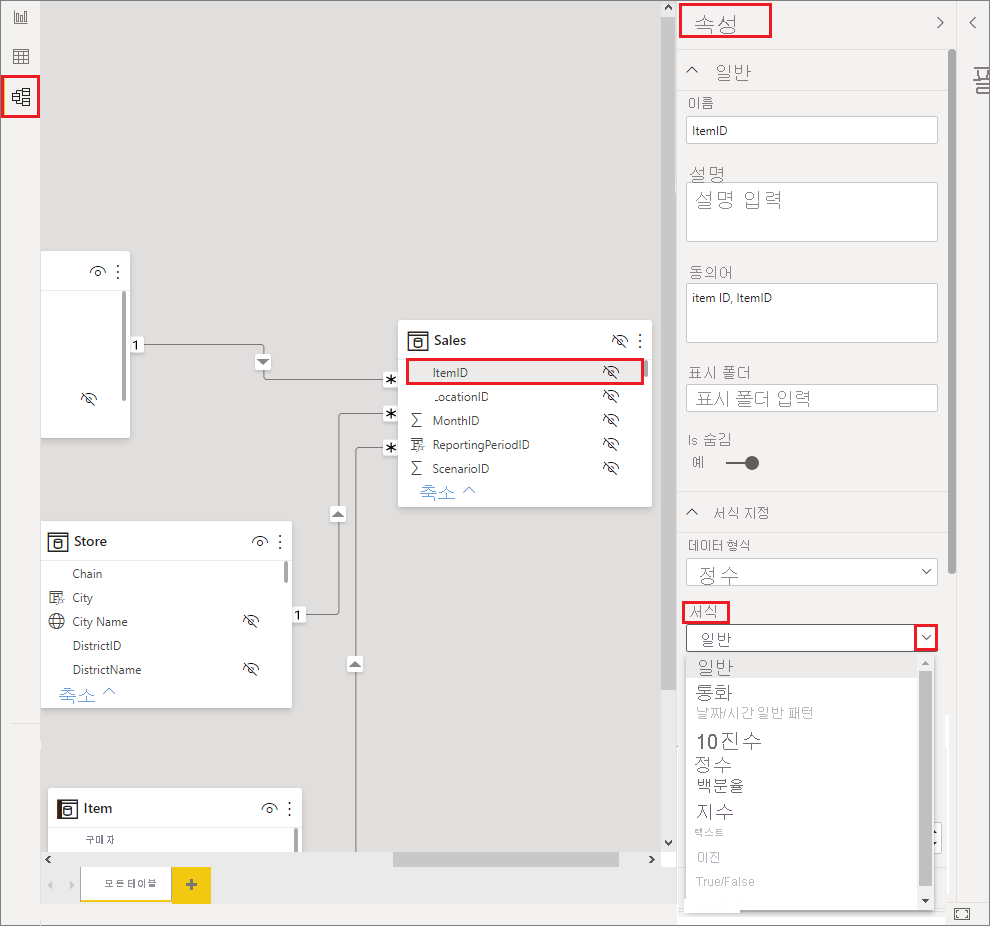990x926 pixels.
Task: Collapse Store table with 축소
Action: (x=87, y=694)
